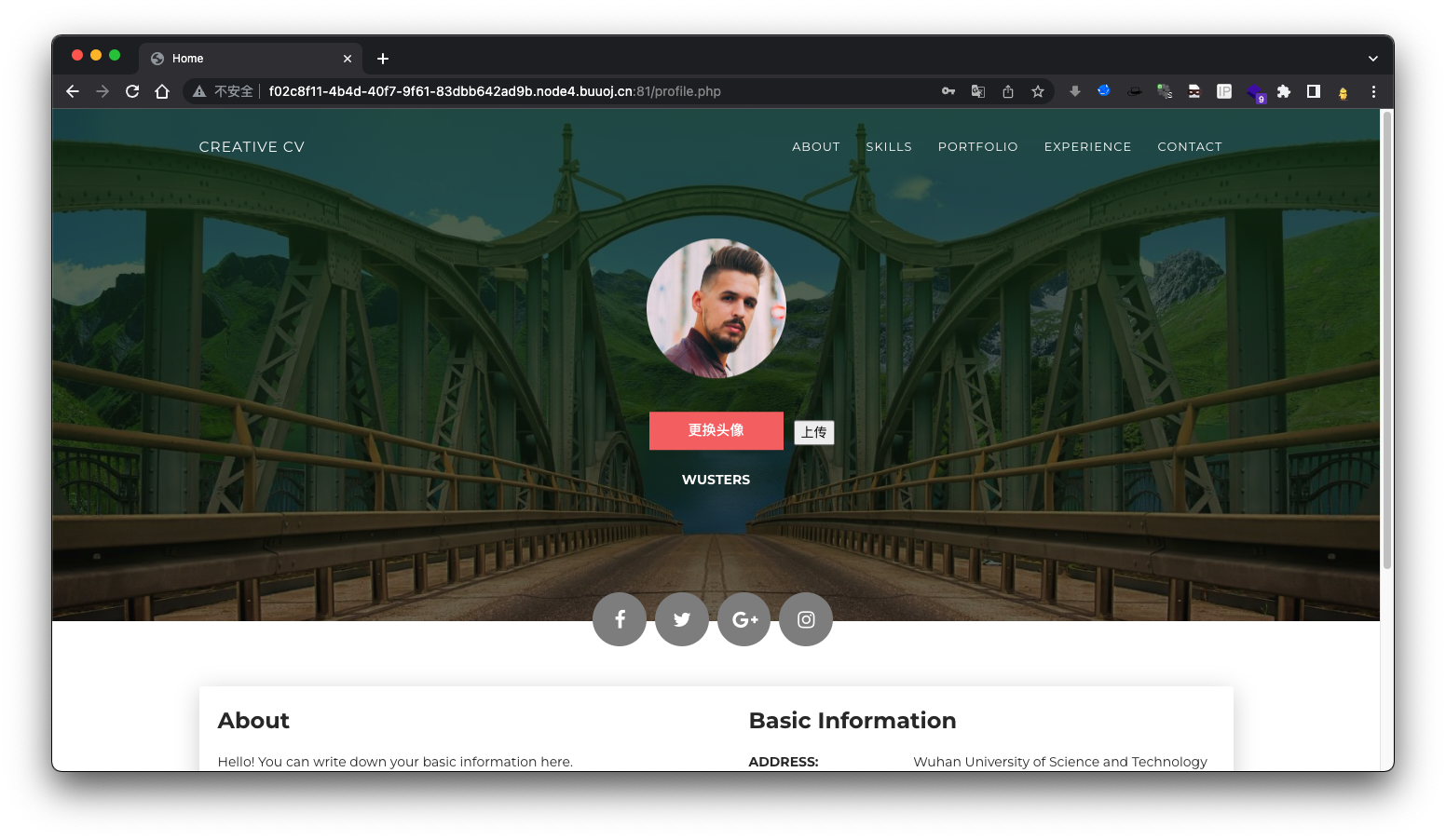
Task: Go forward to the next page
Action: pos(102,91)
